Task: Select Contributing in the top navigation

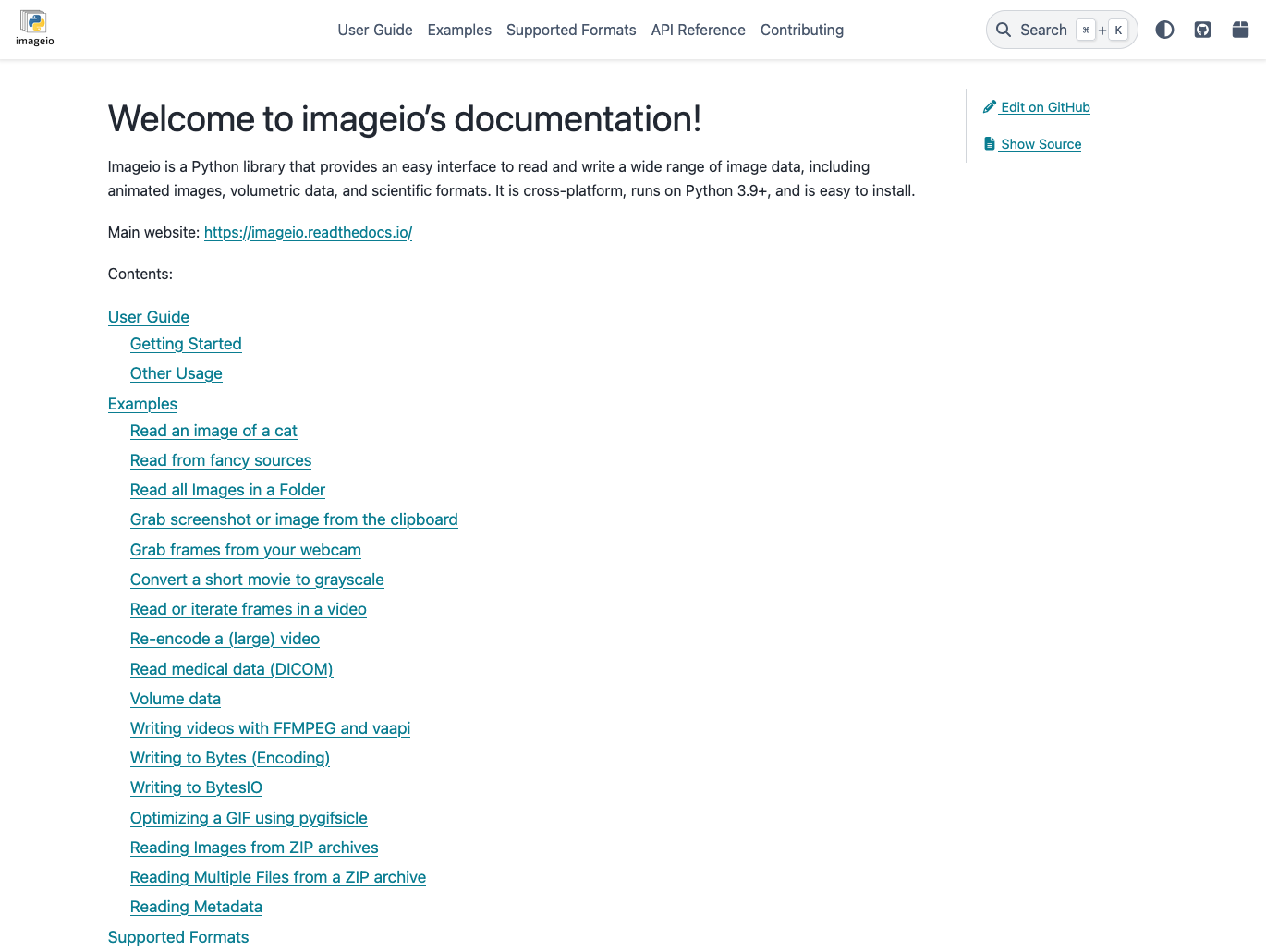Action: [x=801, y=30]
